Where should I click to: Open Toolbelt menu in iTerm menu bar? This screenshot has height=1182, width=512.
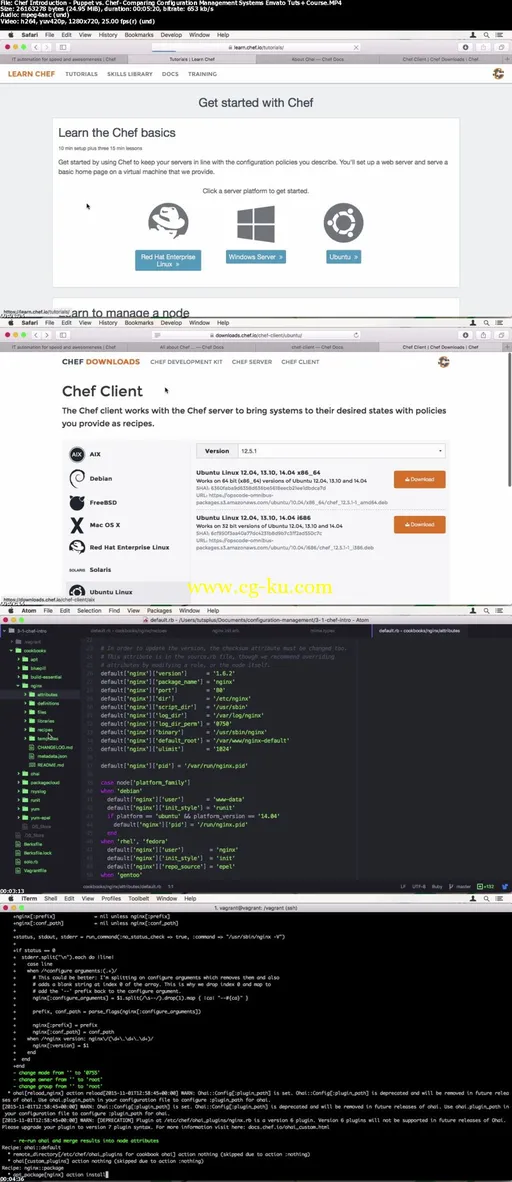tap(139, 899)
